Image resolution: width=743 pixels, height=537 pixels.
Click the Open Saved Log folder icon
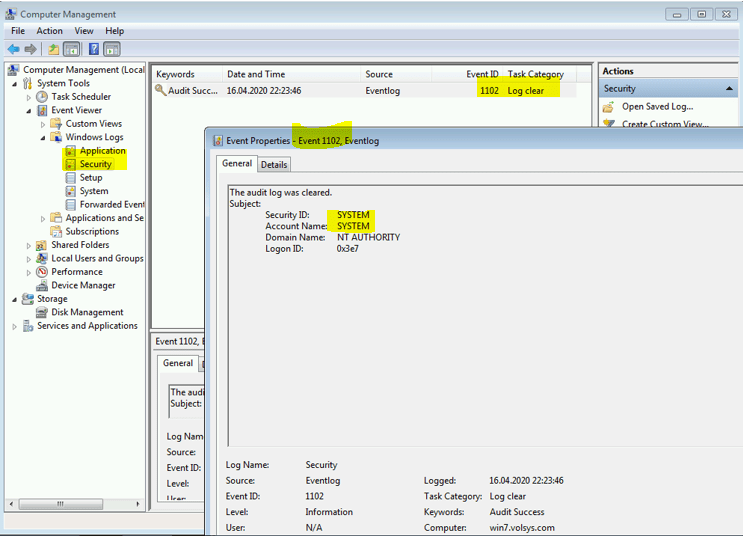[608, 107]
